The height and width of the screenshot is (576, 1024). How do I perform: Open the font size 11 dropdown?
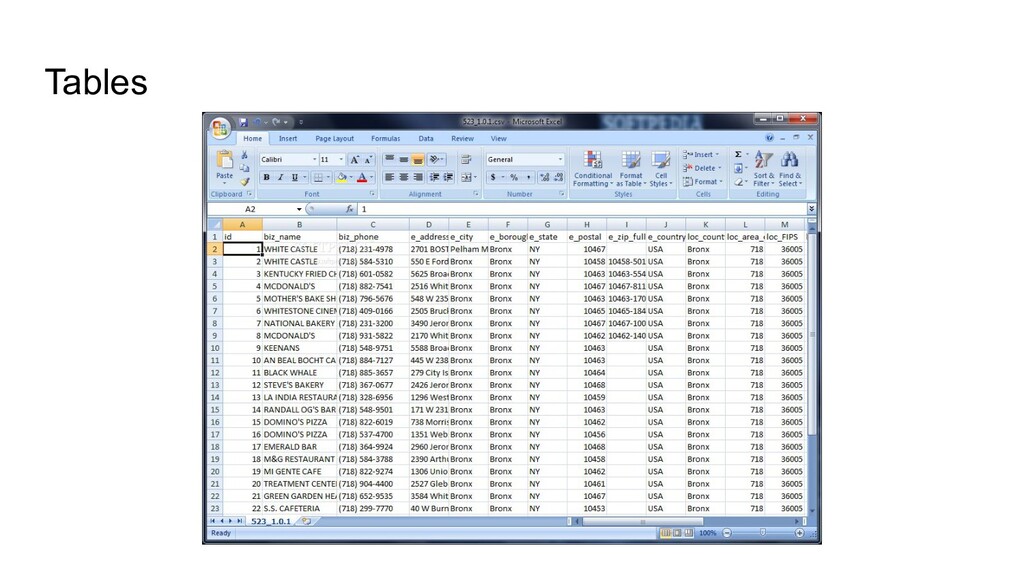click(x=340, y=159)
